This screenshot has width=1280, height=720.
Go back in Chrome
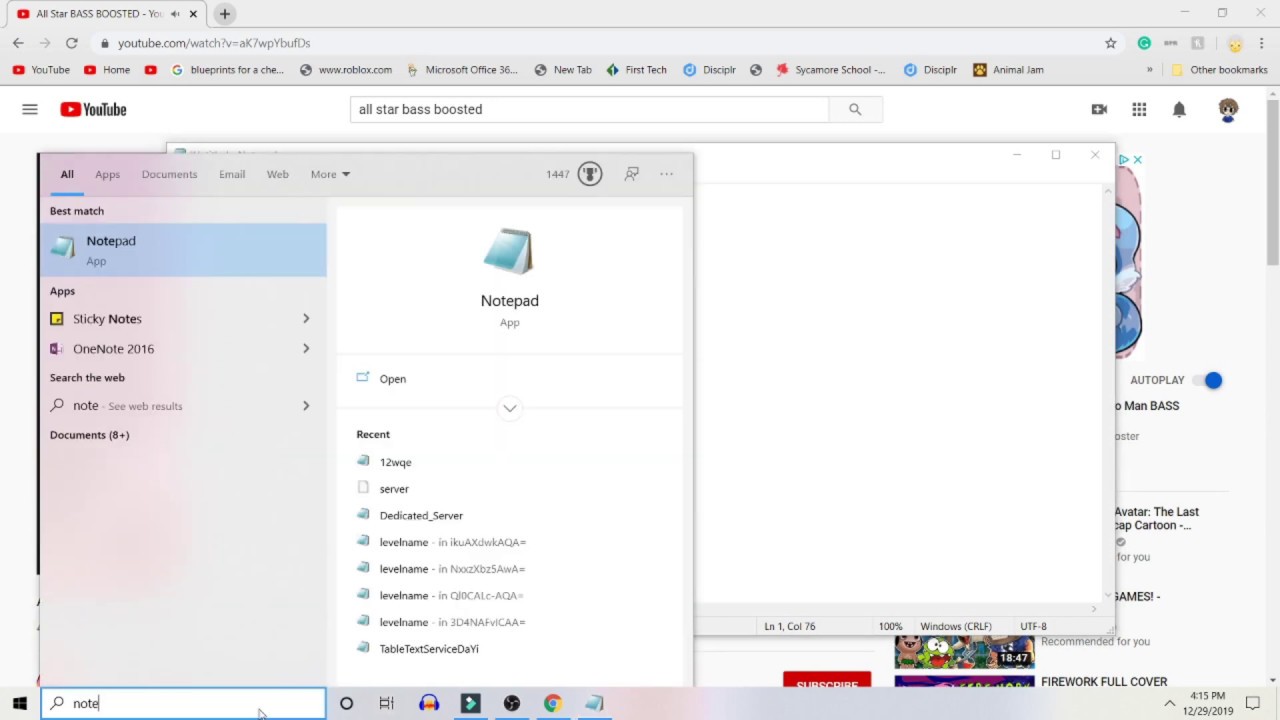18,43
